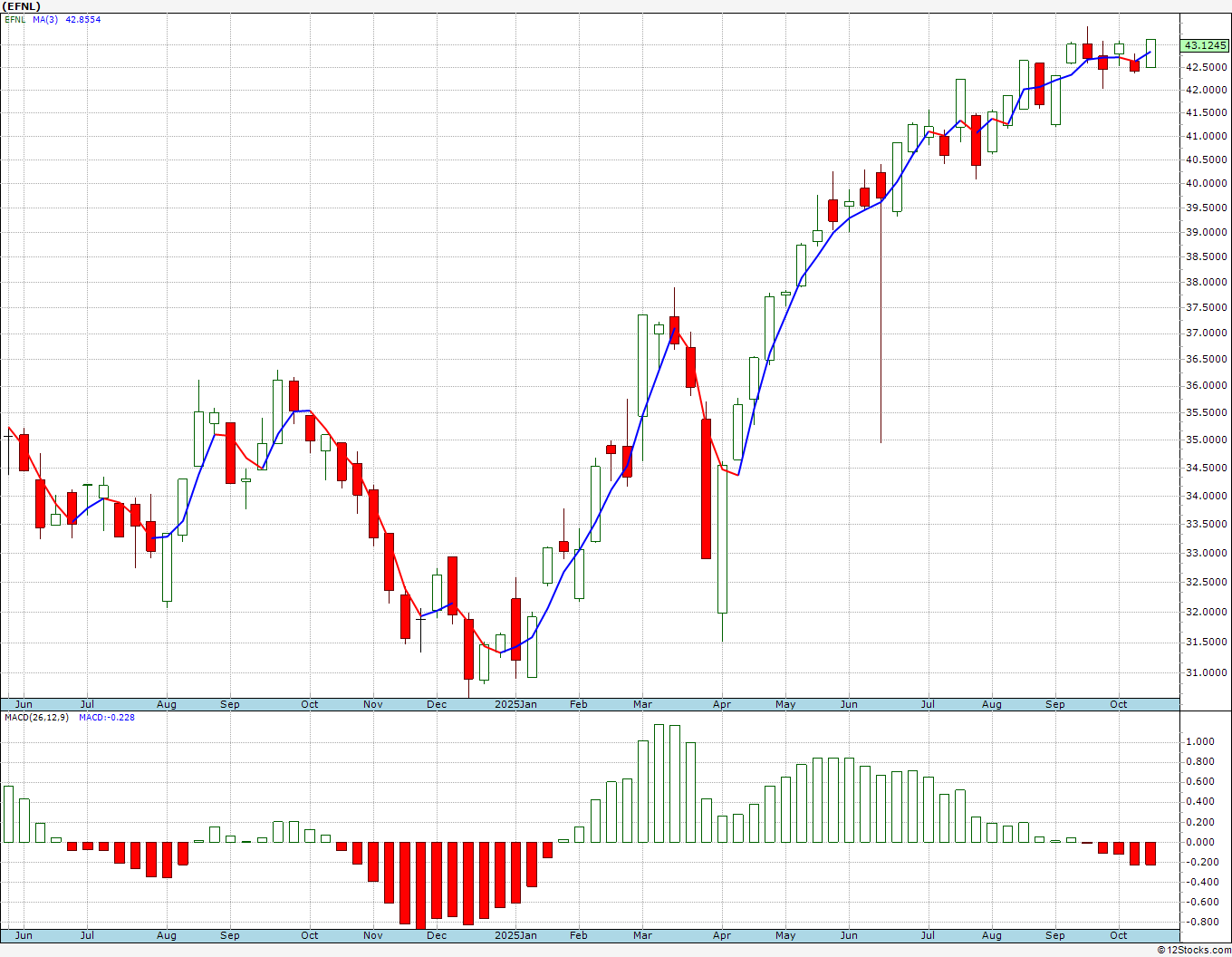Screen dimensions: 1232x957
Task: Click Nov on the MACD panel date axis
Action: (372, 935)
